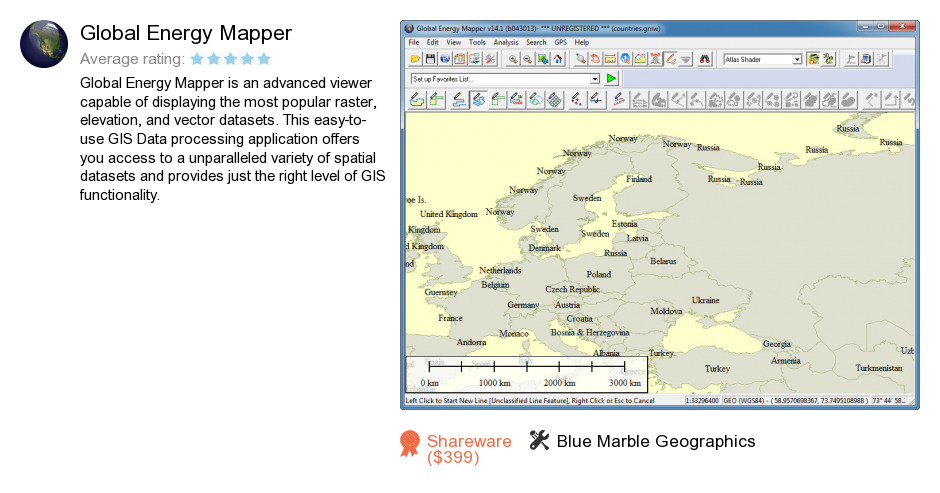Click the computer screen capture icon

866,59
